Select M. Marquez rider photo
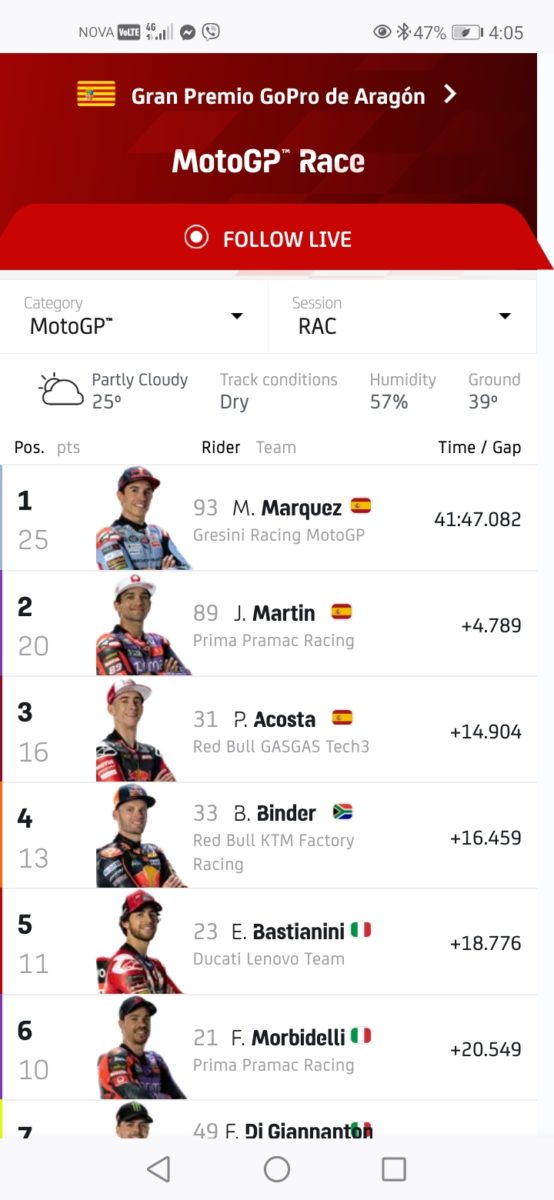554x1200 pixels. click(141, 518)
